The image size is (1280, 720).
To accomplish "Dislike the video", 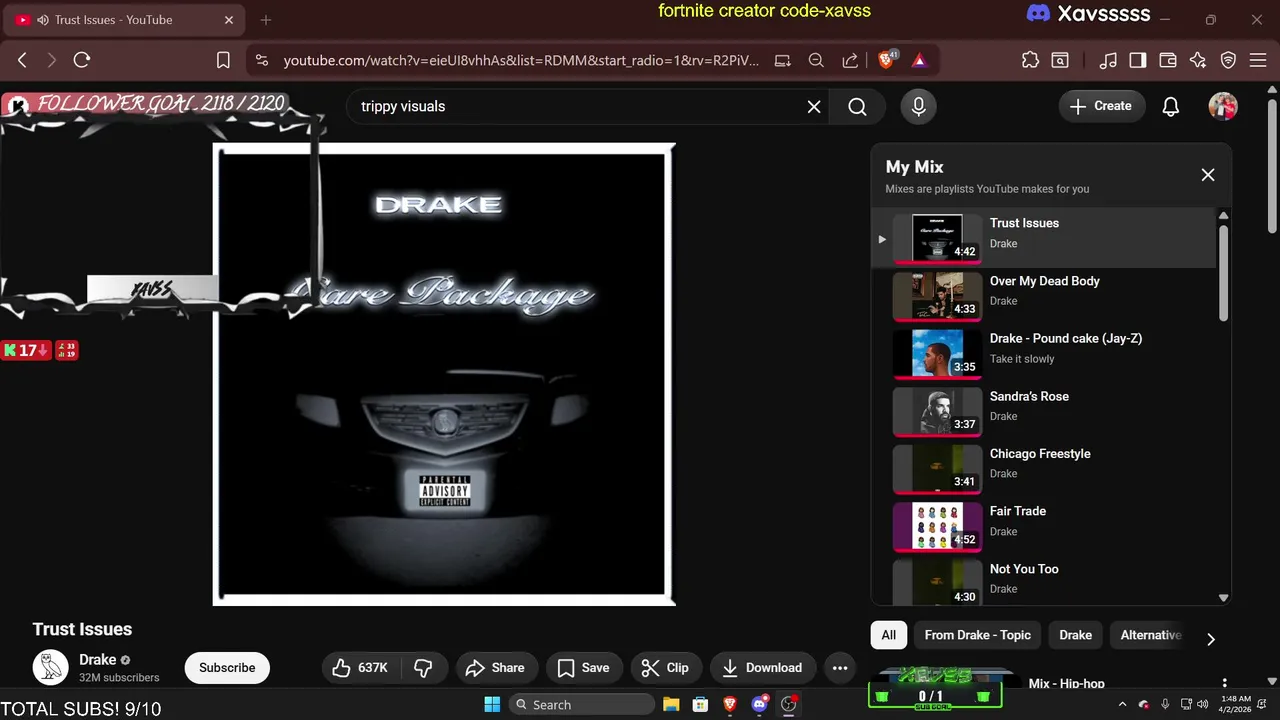I will click(x=424, y=668).
